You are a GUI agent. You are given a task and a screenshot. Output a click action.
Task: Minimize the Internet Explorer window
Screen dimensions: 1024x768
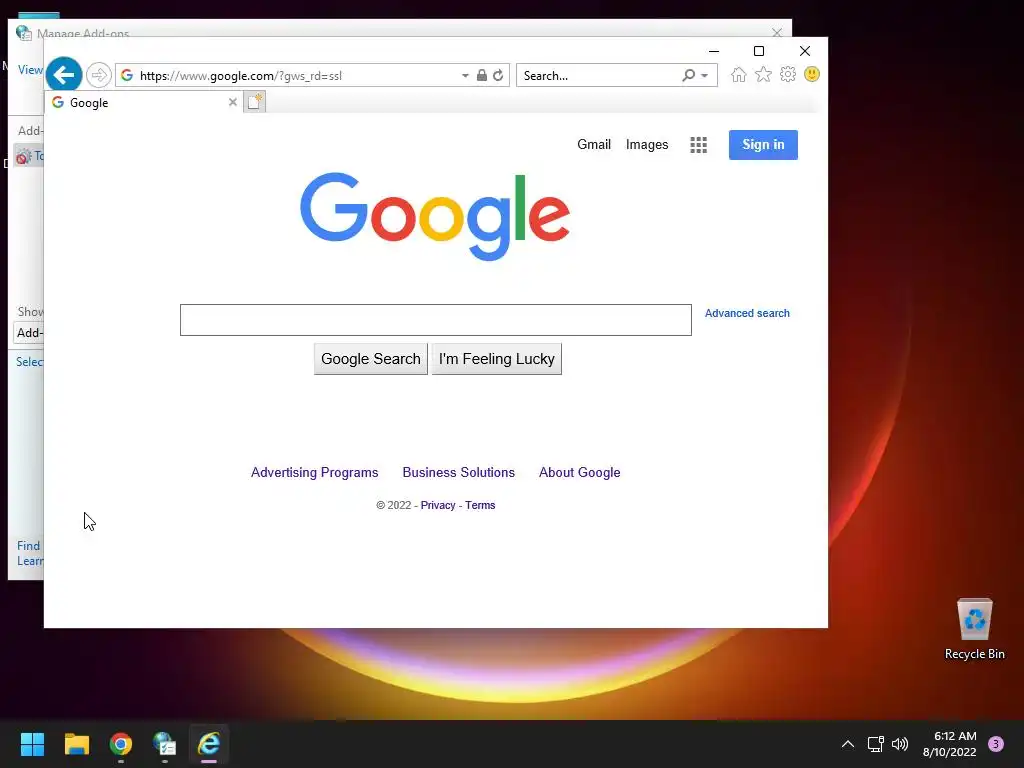pos(714,51)
